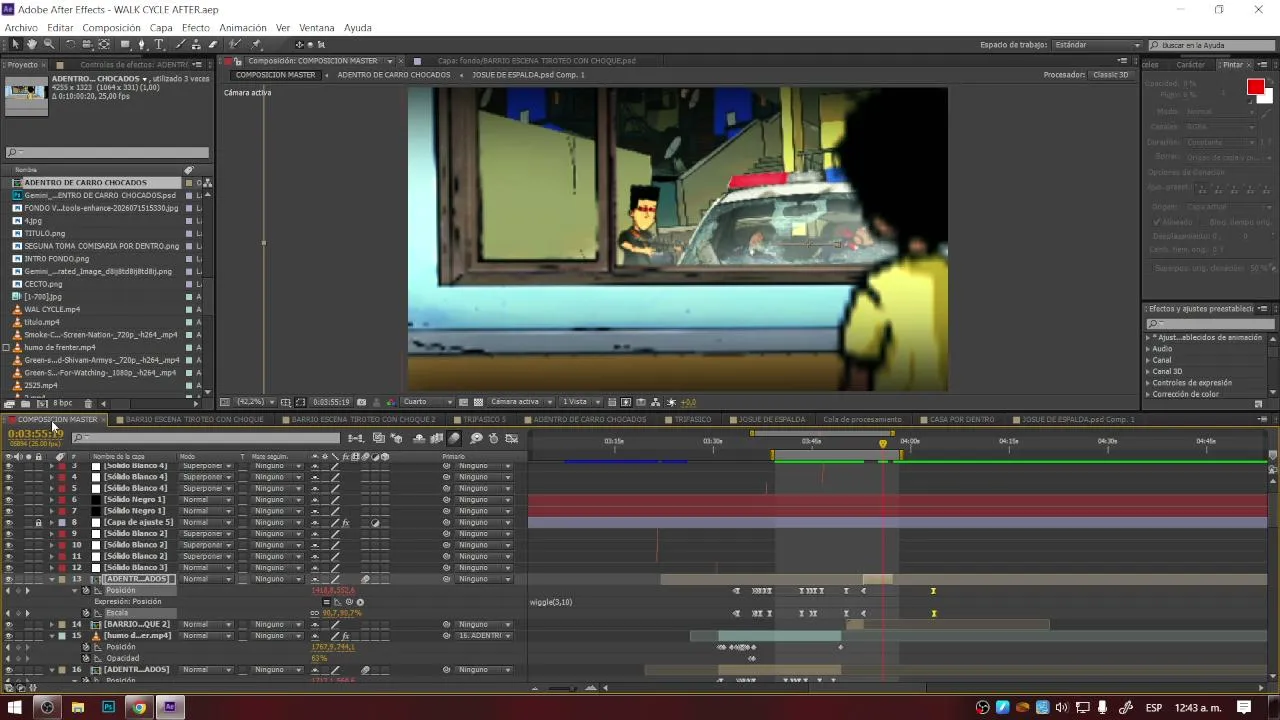The width and height of the screenshot is (1280, 720).
Task: Select the Type text tool
Action: point(159,44)
